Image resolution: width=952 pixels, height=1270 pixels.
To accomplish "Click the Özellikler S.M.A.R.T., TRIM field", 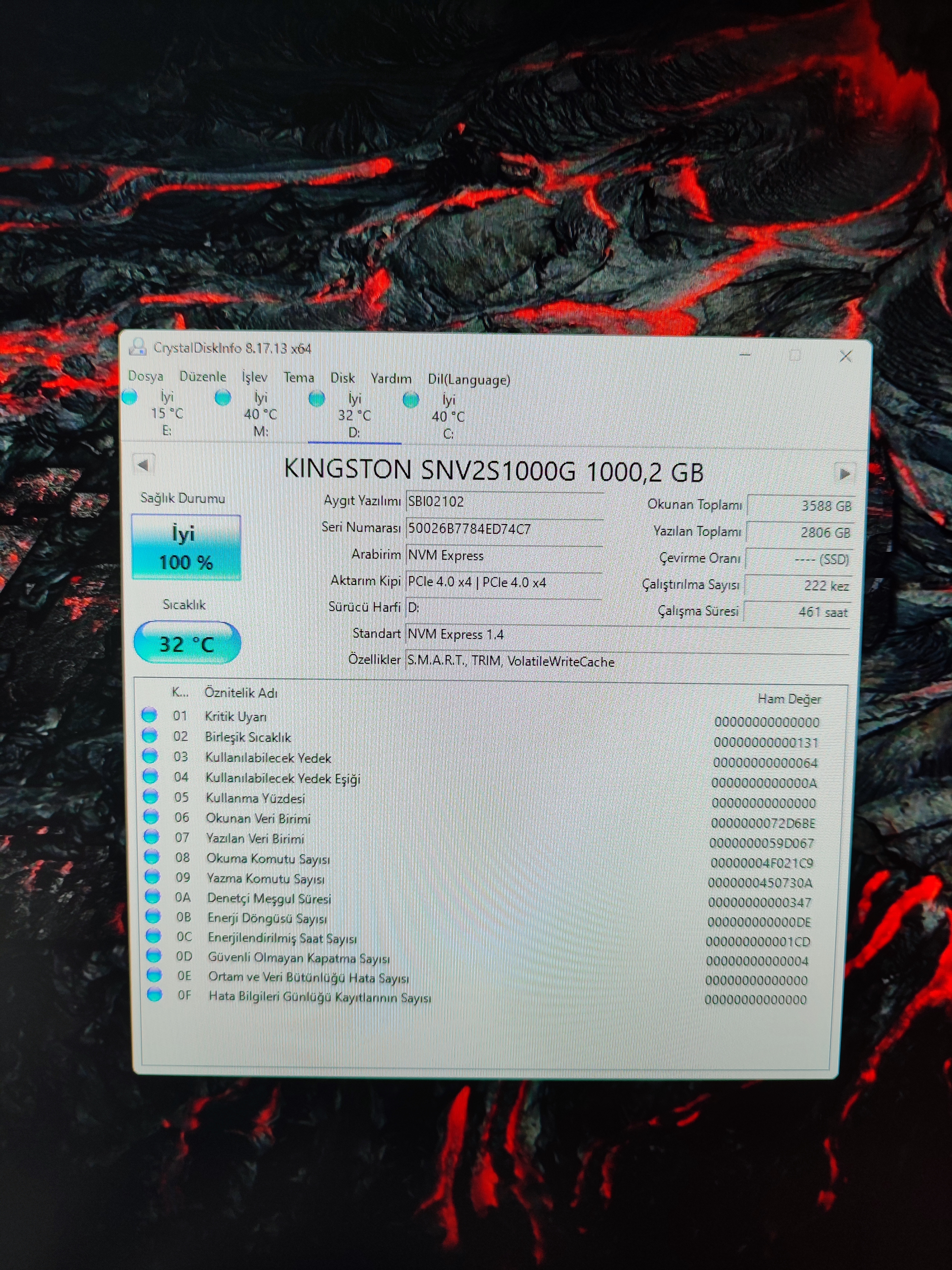I will [x=627, y=661].
